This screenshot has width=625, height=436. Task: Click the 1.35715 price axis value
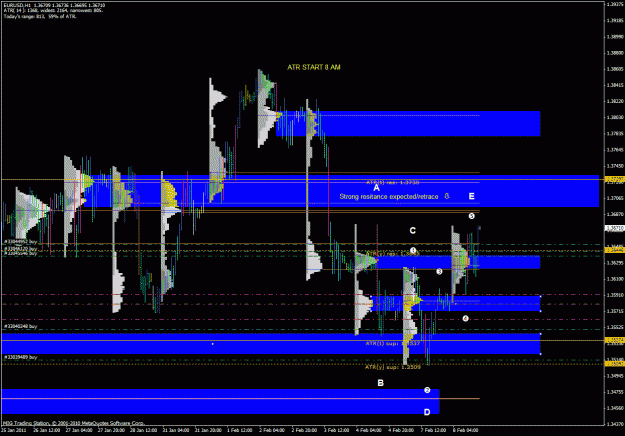click(615, 311)
